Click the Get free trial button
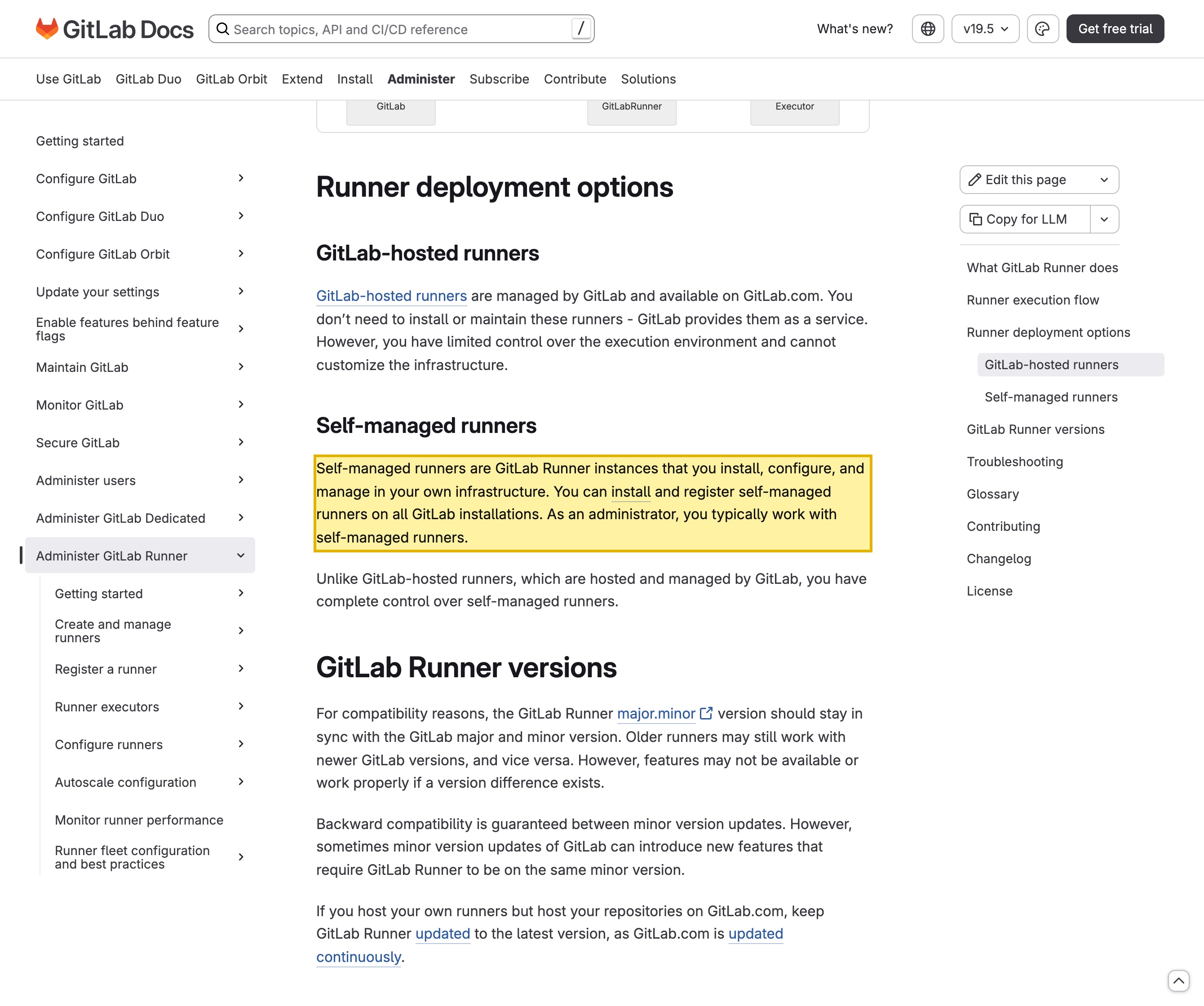This screenshot has height=1006, width=1204. [x=1115, y=29]
